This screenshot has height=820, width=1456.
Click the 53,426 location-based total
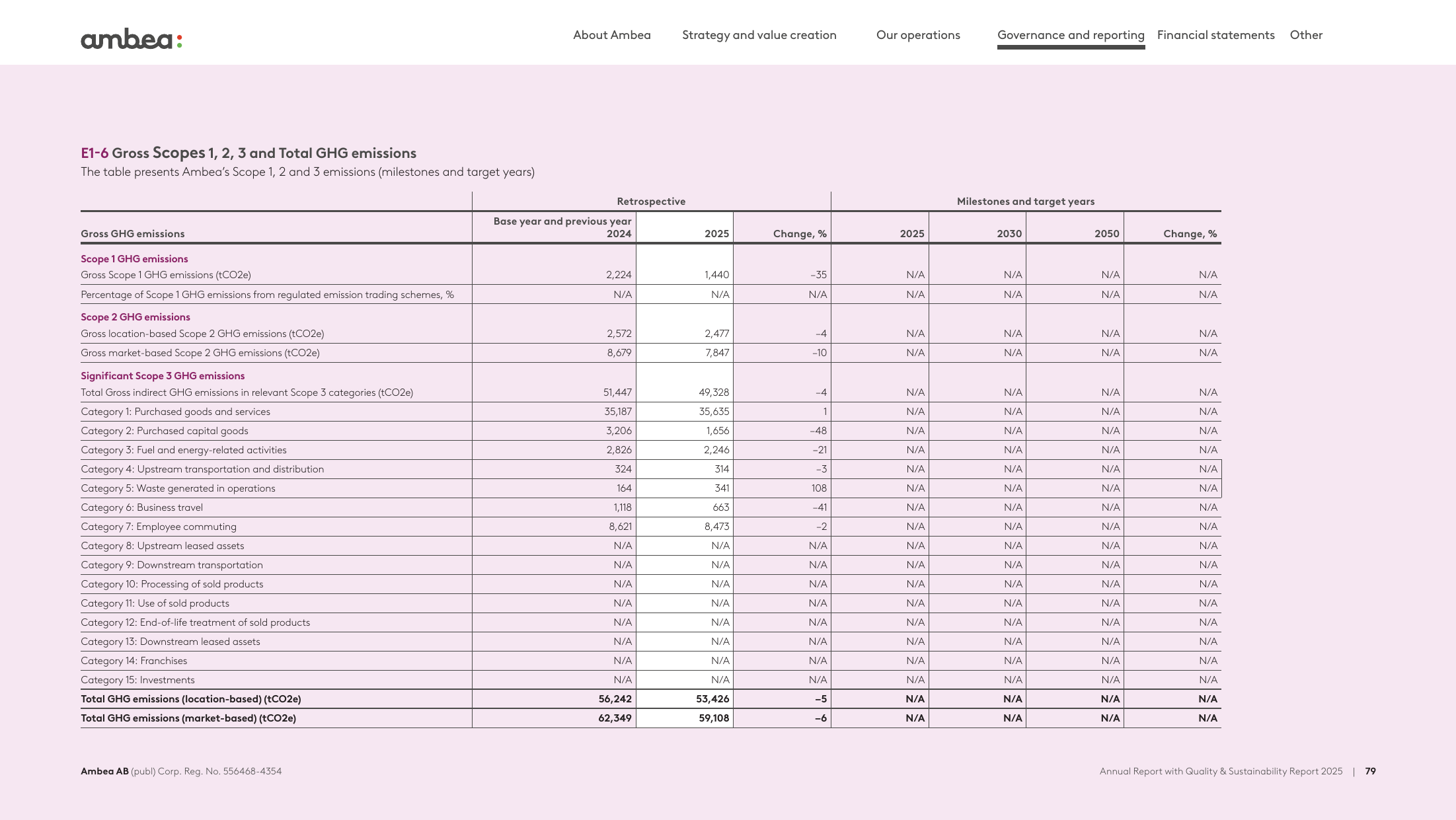[712, 699]
